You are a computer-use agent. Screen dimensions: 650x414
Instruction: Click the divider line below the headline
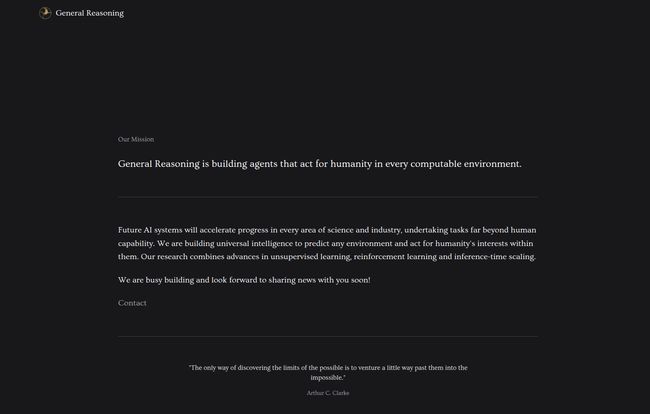coord(328,197)
